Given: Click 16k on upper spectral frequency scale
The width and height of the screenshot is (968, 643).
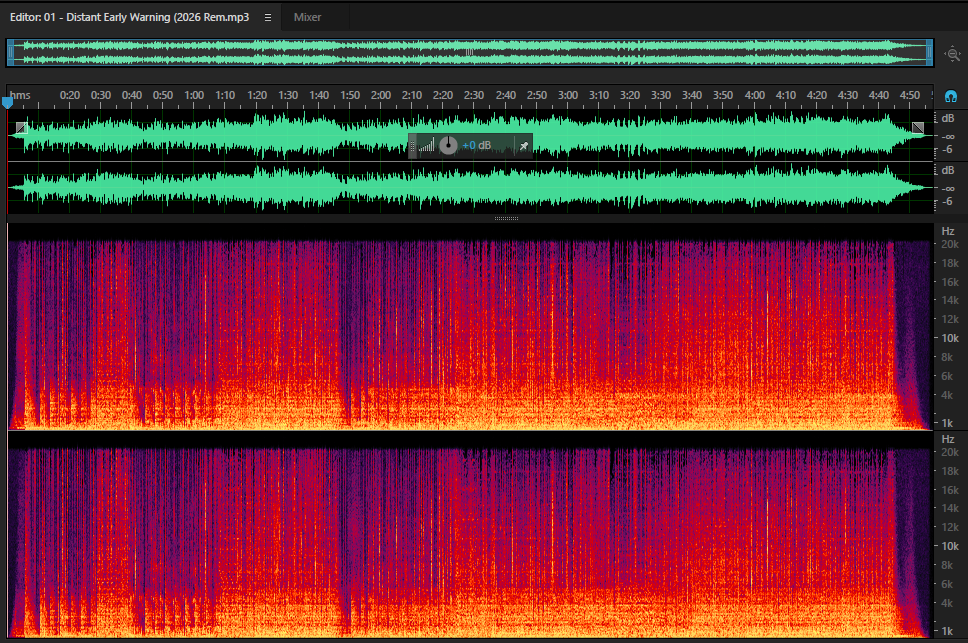Looking at the screenshot, I should (950, 282).
